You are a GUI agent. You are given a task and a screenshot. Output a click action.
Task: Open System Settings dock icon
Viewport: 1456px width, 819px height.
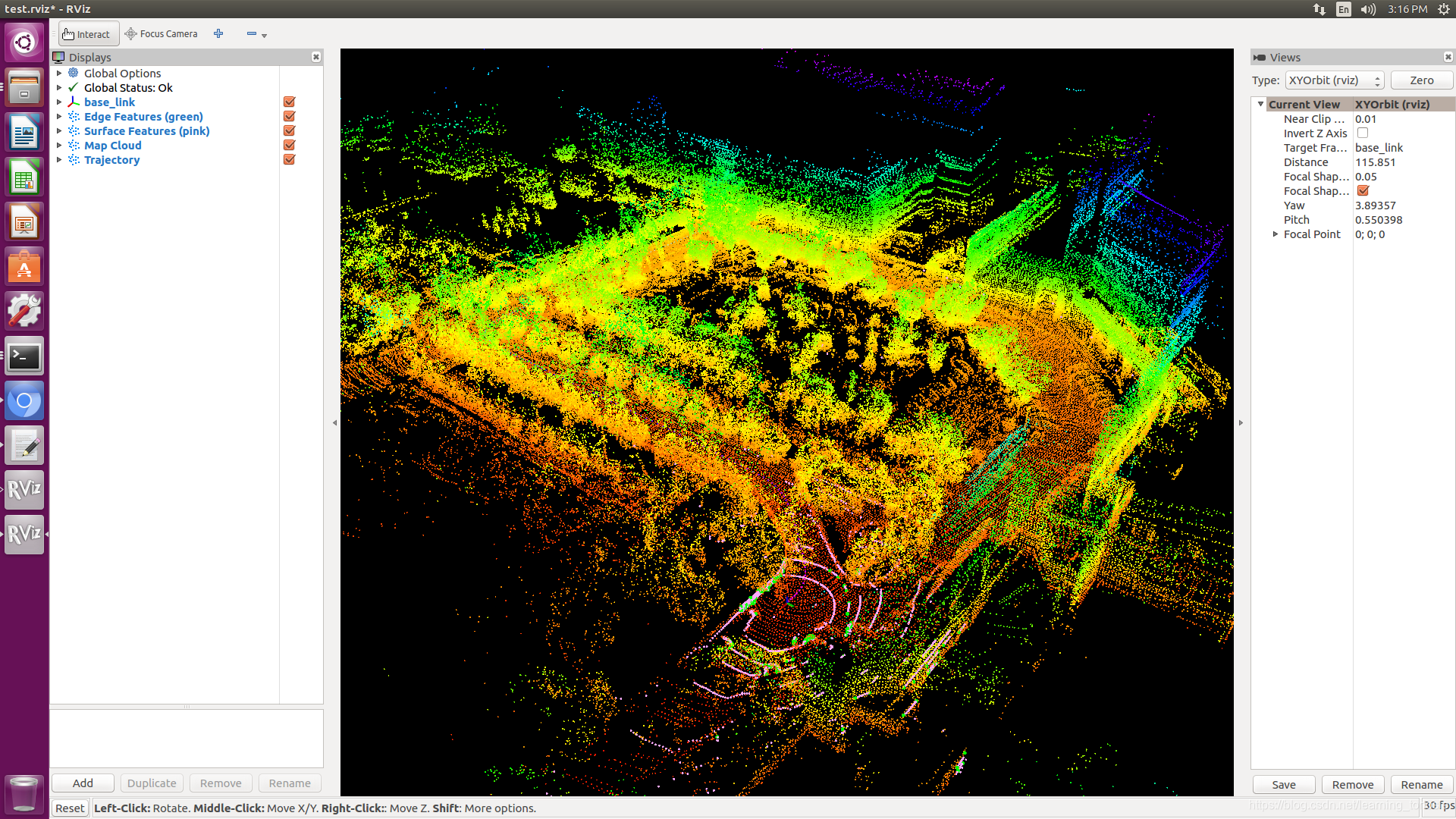click(x=24, y=311)
